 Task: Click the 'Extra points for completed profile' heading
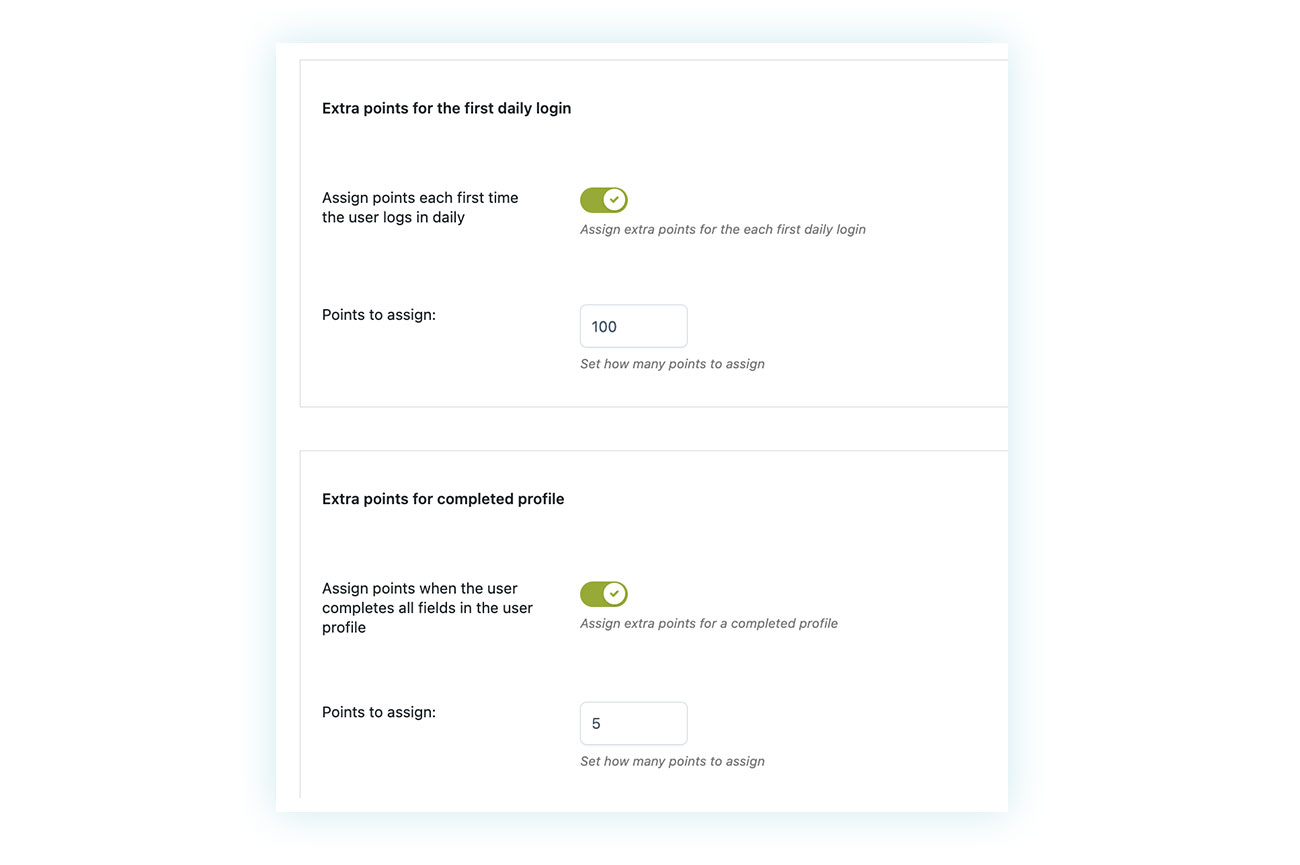pyautogui.click(x=443, y=498)
